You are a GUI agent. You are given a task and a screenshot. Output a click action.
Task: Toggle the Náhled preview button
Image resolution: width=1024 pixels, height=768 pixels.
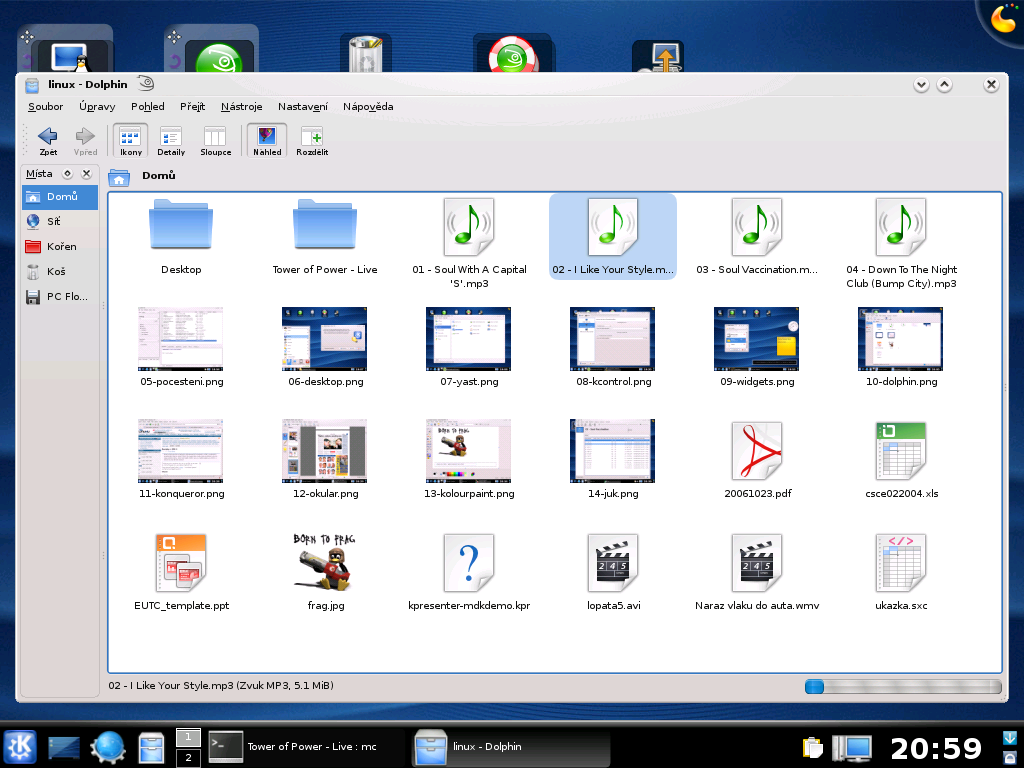[x=267, y=140]
